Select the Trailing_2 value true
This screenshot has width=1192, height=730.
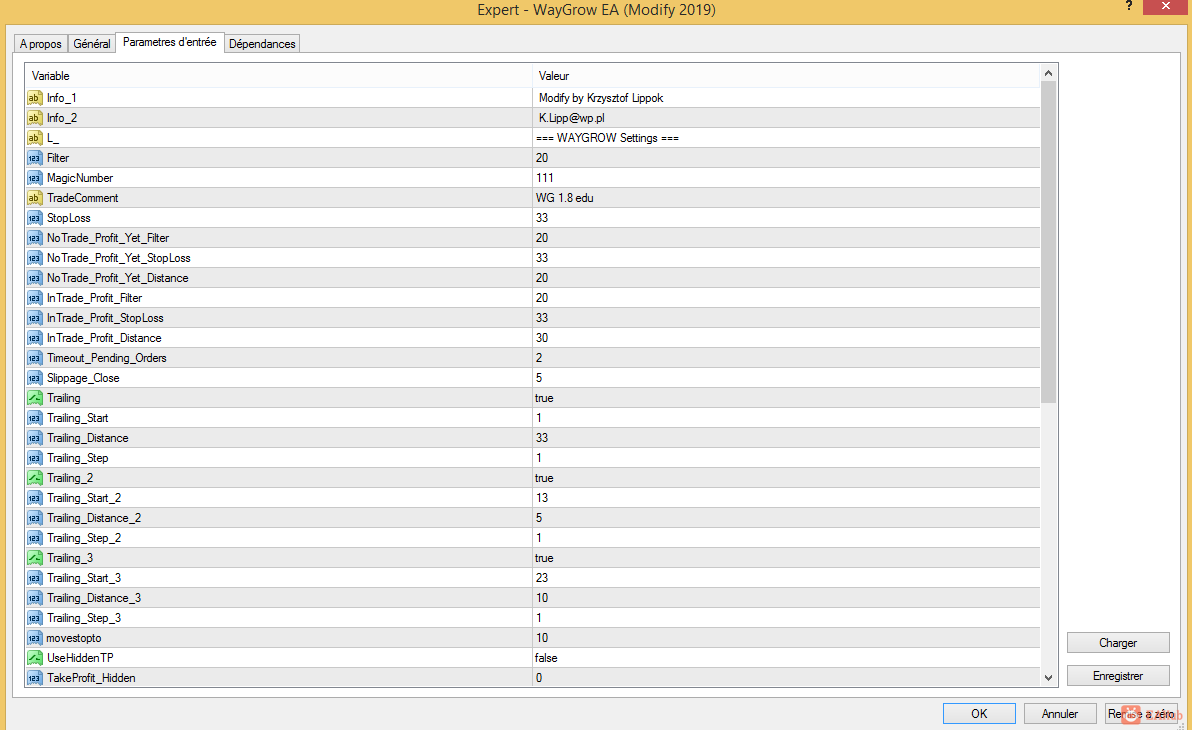click(544, 478)
